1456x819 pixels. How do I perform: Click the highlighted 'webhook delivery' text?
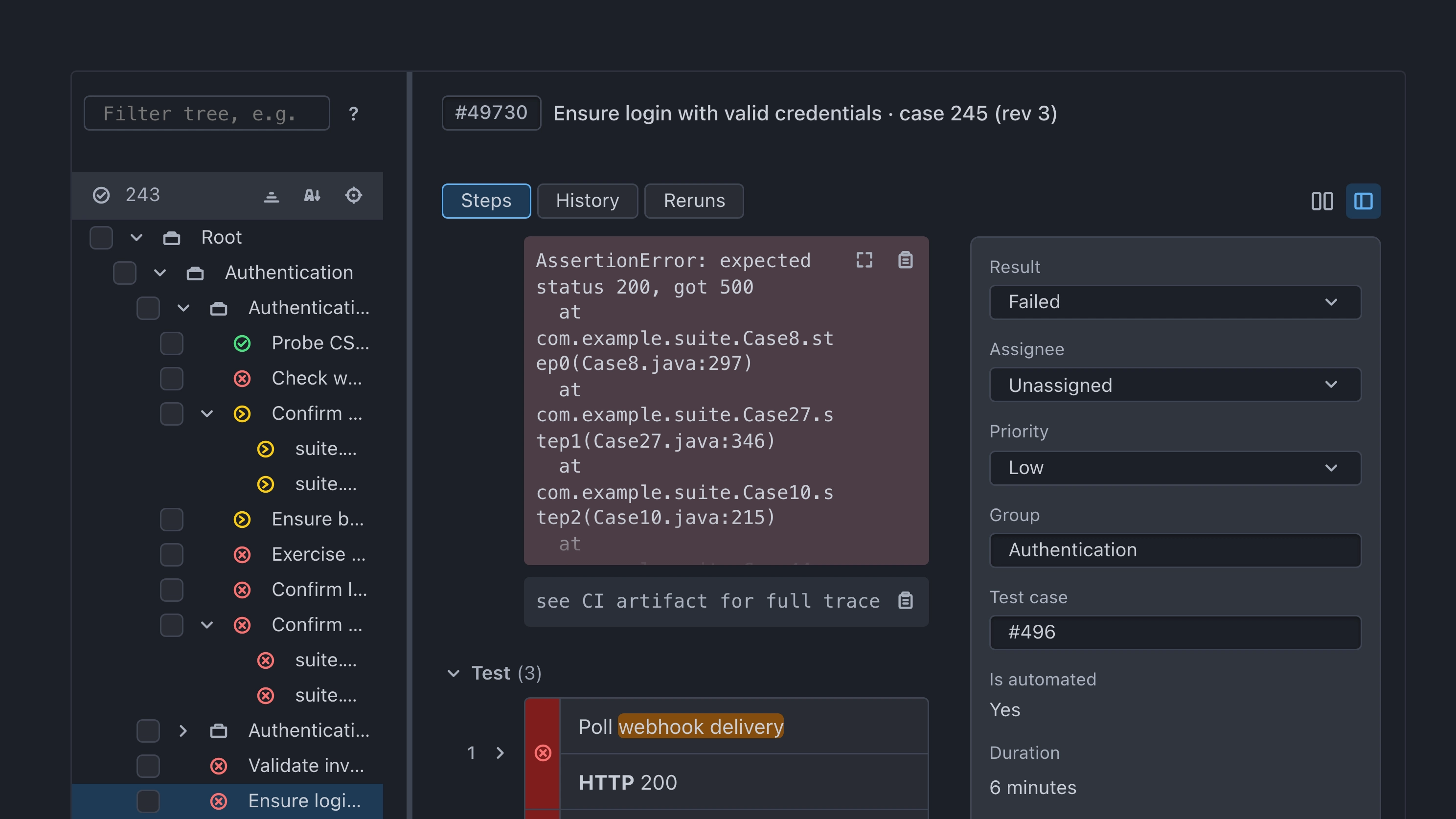pos(701,727)
